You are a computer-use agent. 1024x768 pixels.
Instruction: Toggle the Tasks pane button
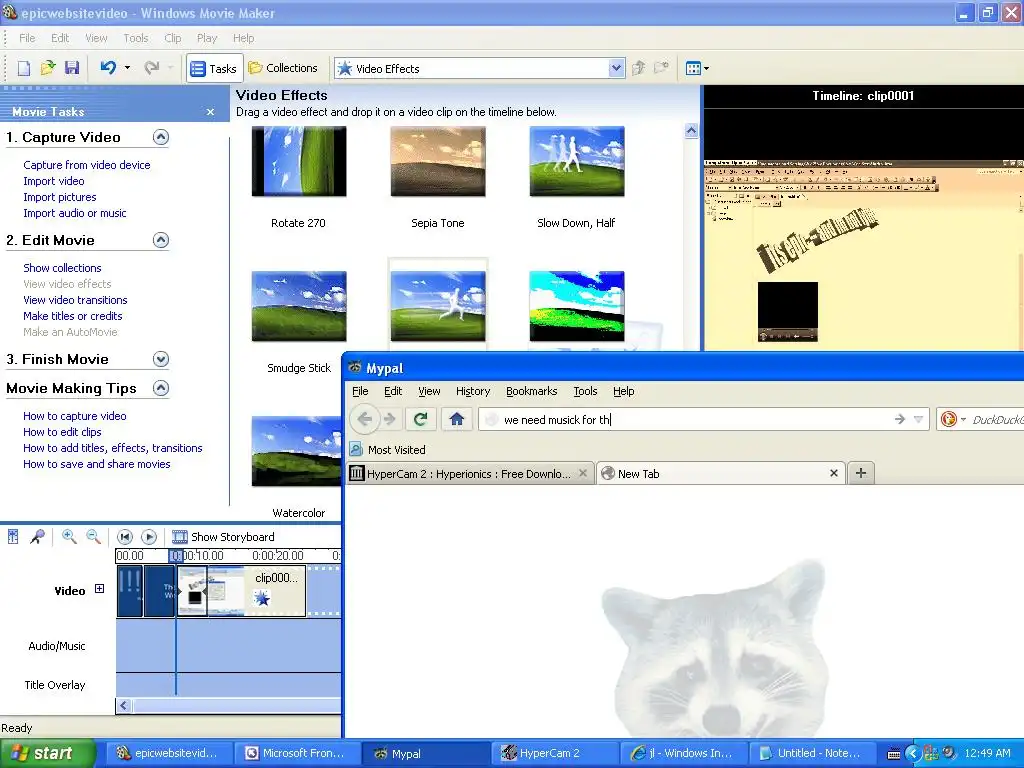tap(214, 69)
